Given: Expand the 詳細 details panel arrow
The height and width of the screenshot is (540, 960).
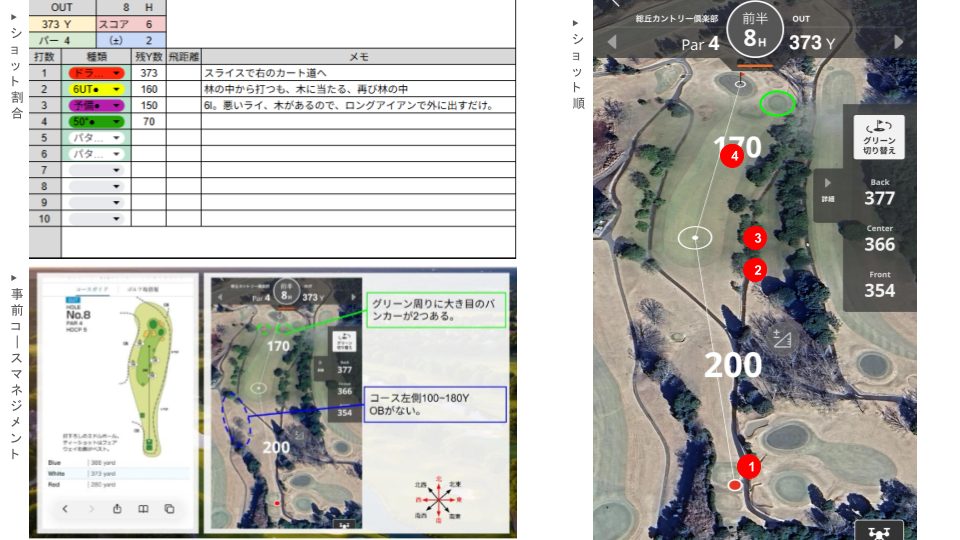Looking at the screenshot, I should (x=827, y=185).
